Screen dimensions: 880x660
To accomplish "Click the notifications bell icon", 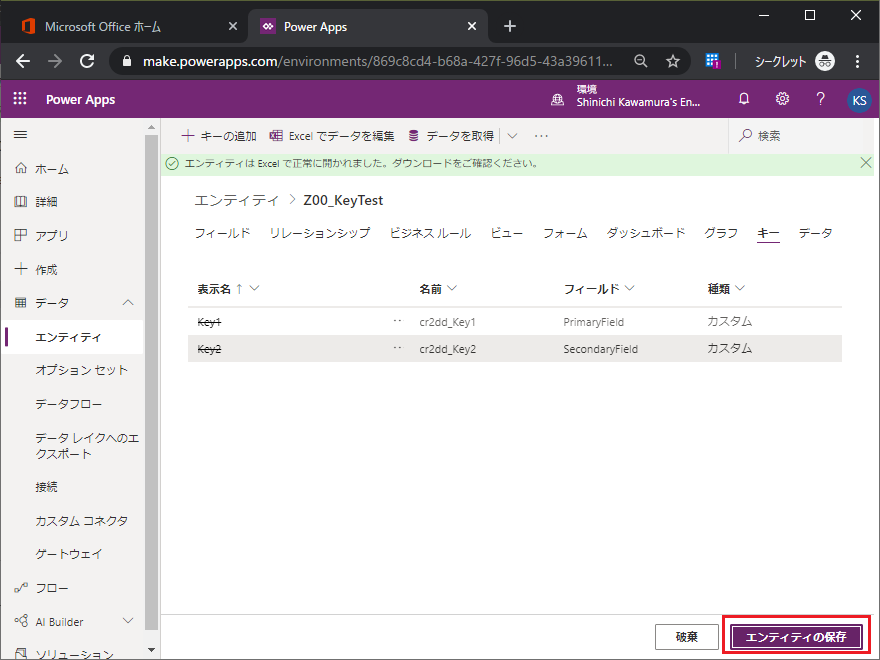I will click(x=744, y=99).
